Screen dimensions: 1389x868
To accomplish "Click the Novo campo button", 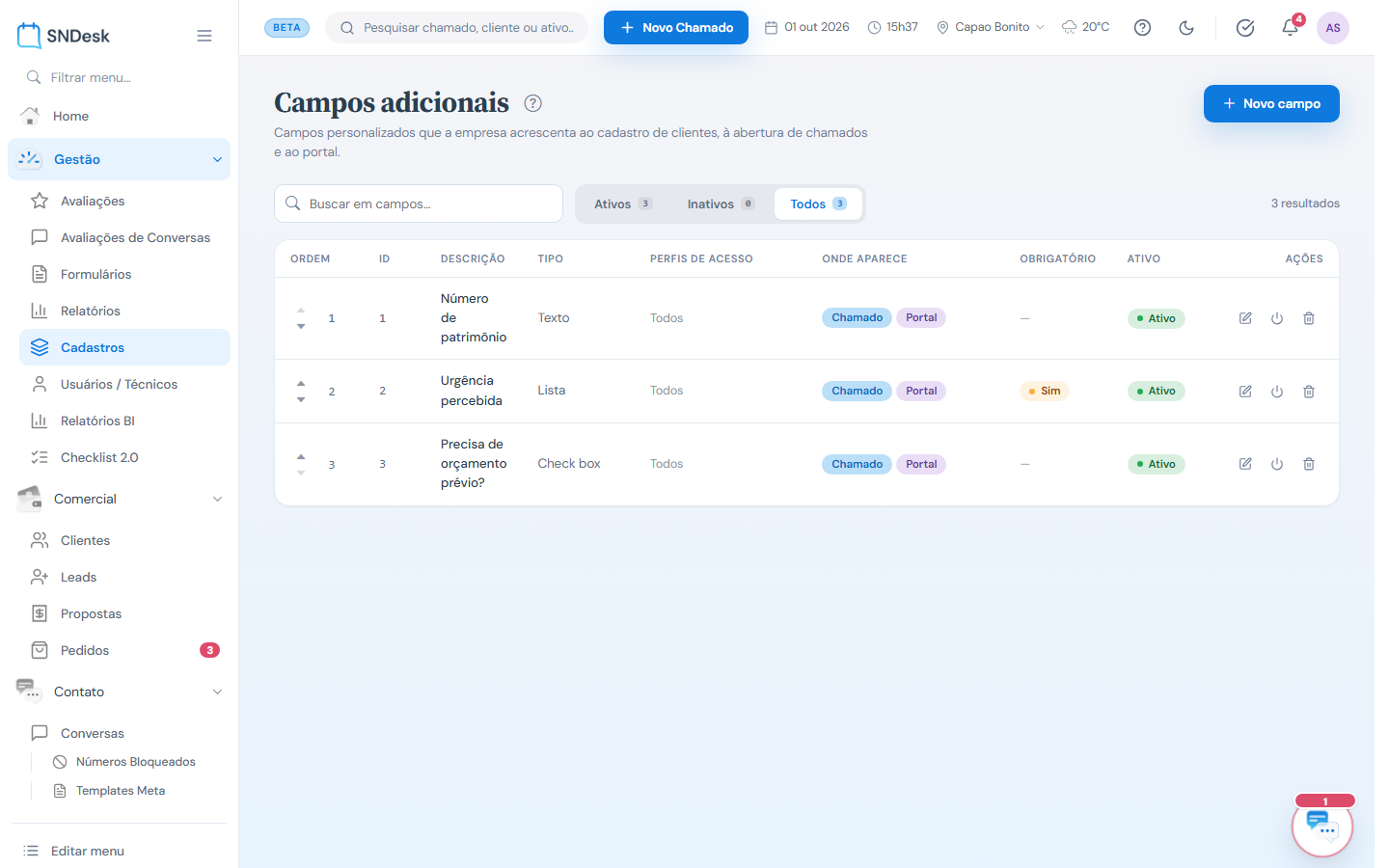I will [x=1271, y=103].
